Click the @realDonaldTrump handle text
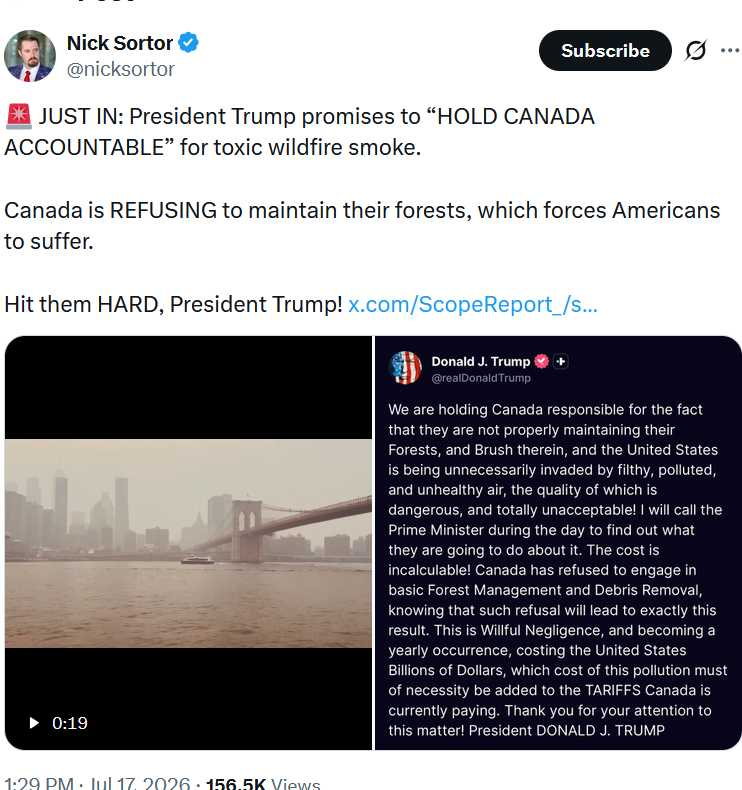This screenshot has height=790, width=742. pos(481,378)
